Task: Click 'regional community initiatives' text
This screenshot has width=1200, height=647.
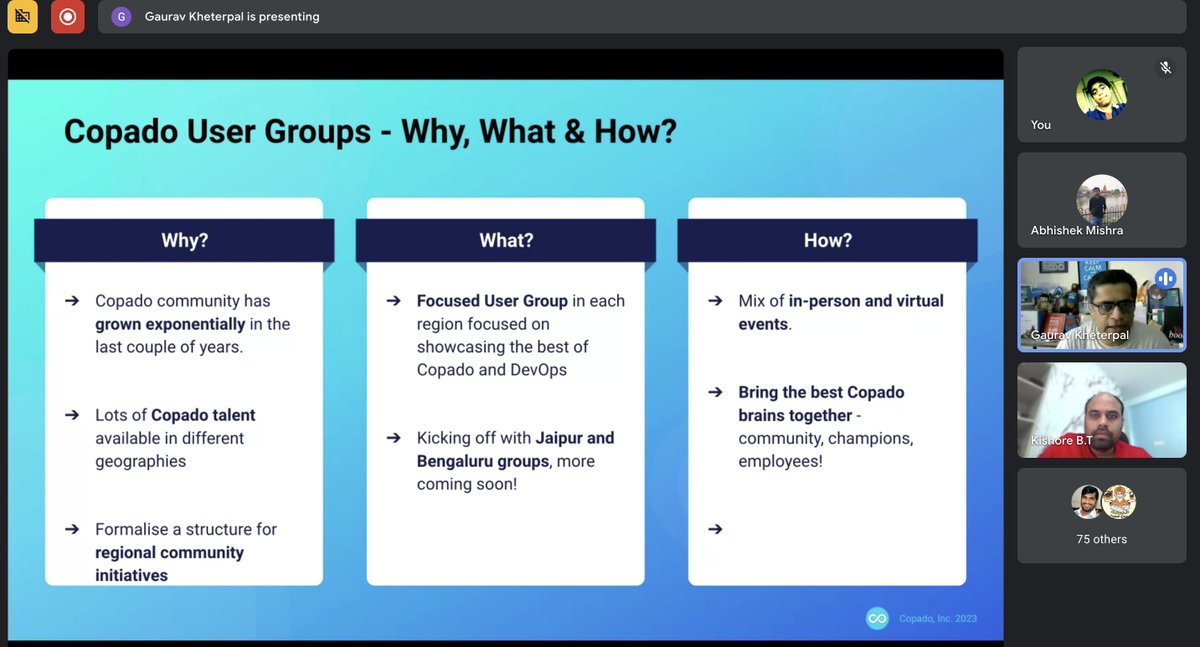Action: point(169,564)
